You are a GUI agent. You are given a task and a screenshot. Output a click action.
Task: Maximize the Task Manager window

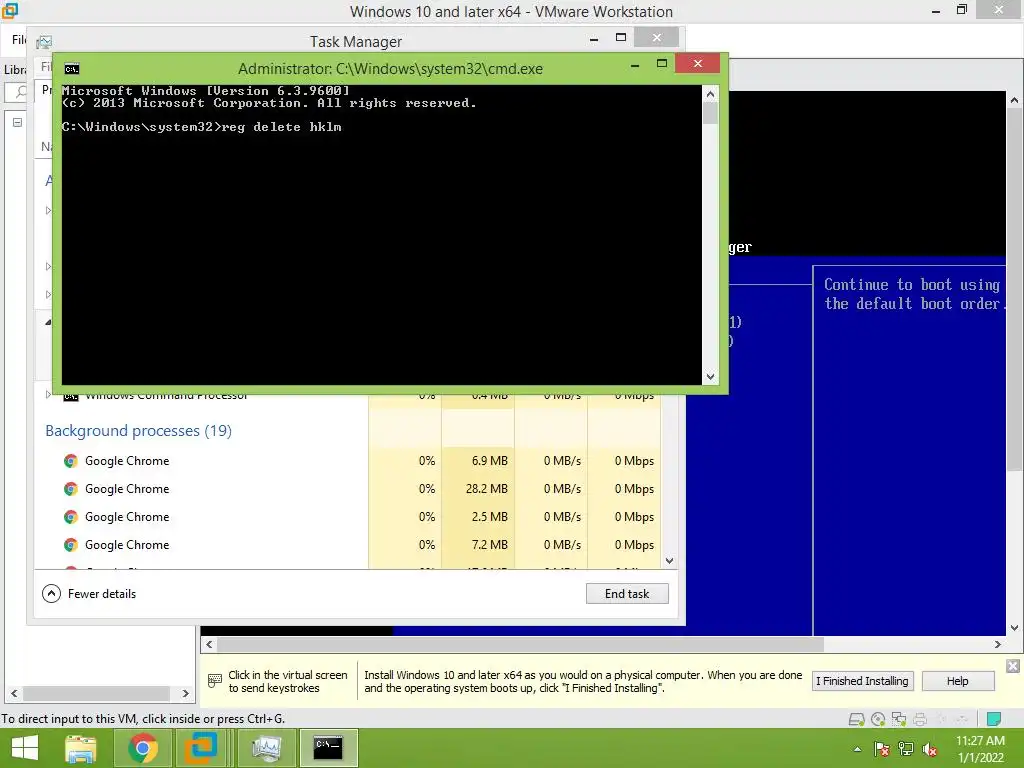point(621,38)
